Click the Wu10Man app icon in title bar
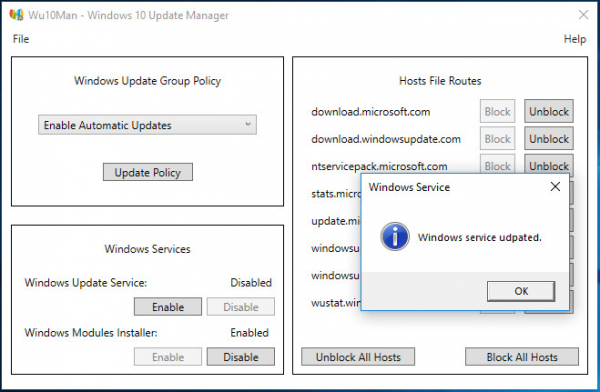 [x=16, y=15]
